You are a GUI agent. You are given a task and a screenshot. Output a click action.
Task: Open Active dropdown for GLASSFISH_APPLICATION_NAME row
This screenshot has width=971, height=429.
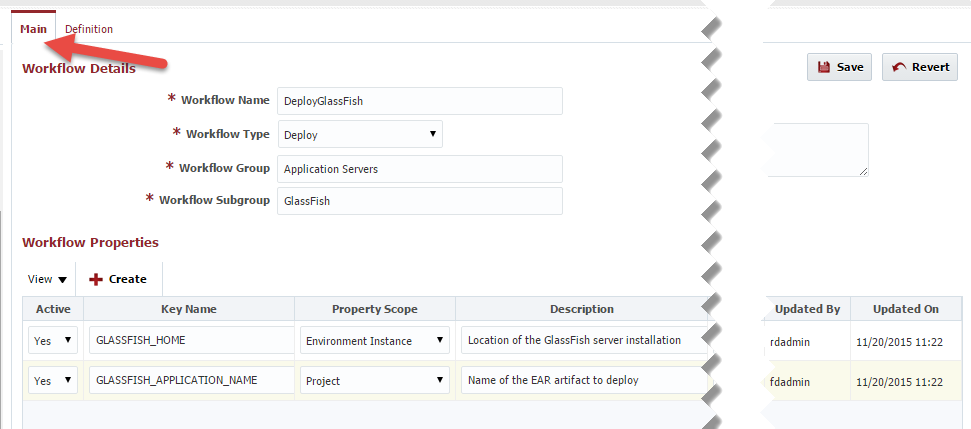53,380
